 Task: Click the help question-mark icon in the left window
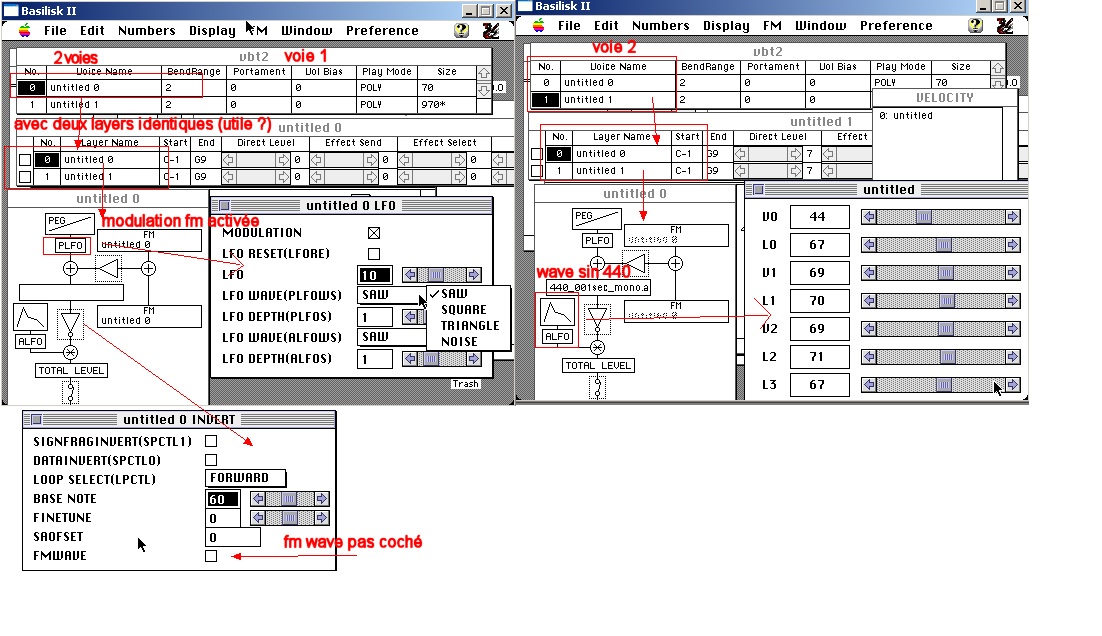pos(461,30)
